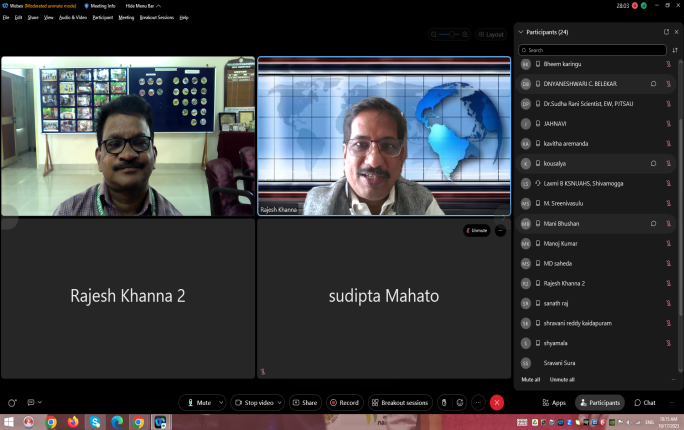Viewport: 684px width, 430px height.
Task: Click zoom-out magnifier beside slider
Action: tap(433, 34)
